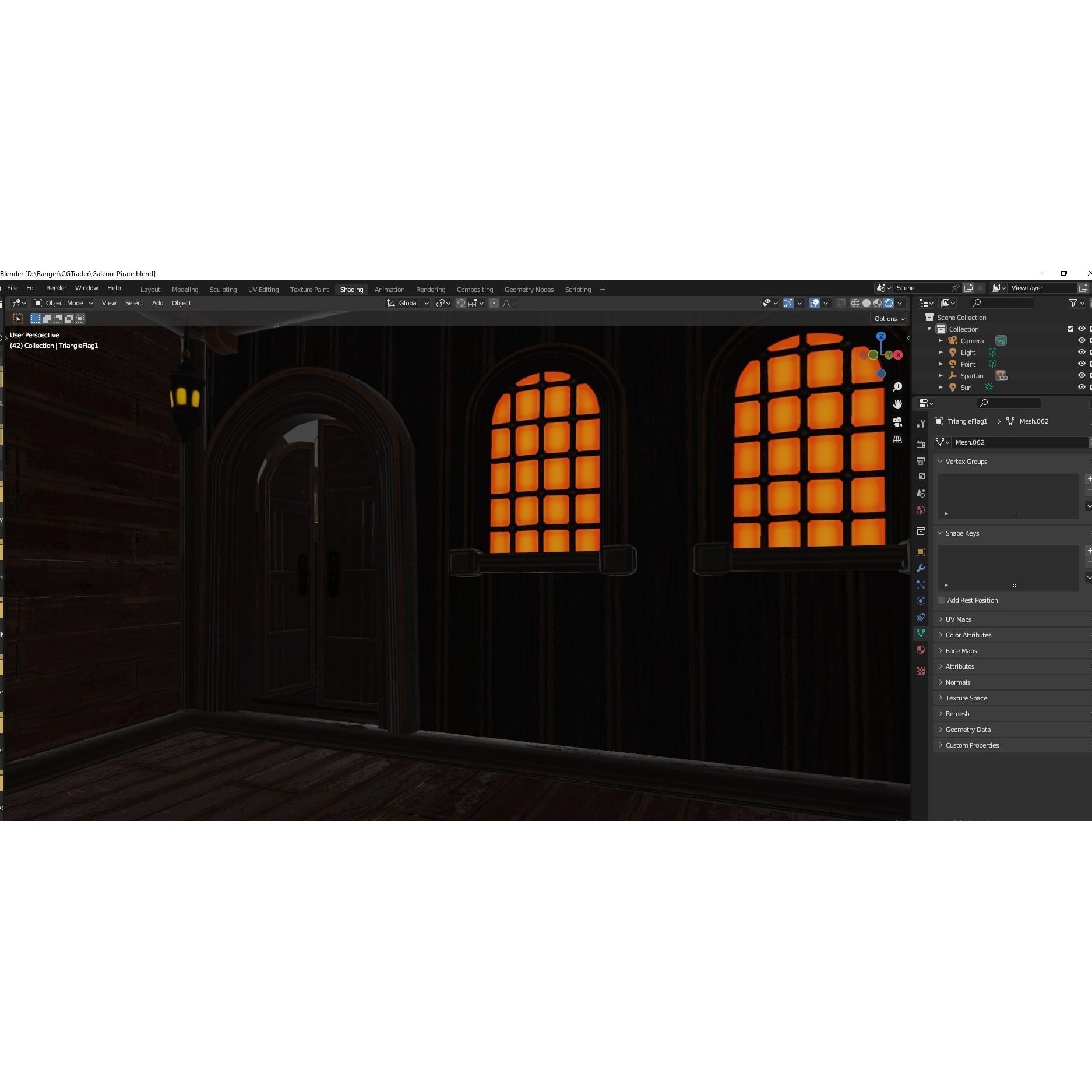Switch viewport to rendered shading mode
Image resolution: width=1092 pixels, height=1092 pixels.
pyautogui.click(x=889, y=303)
